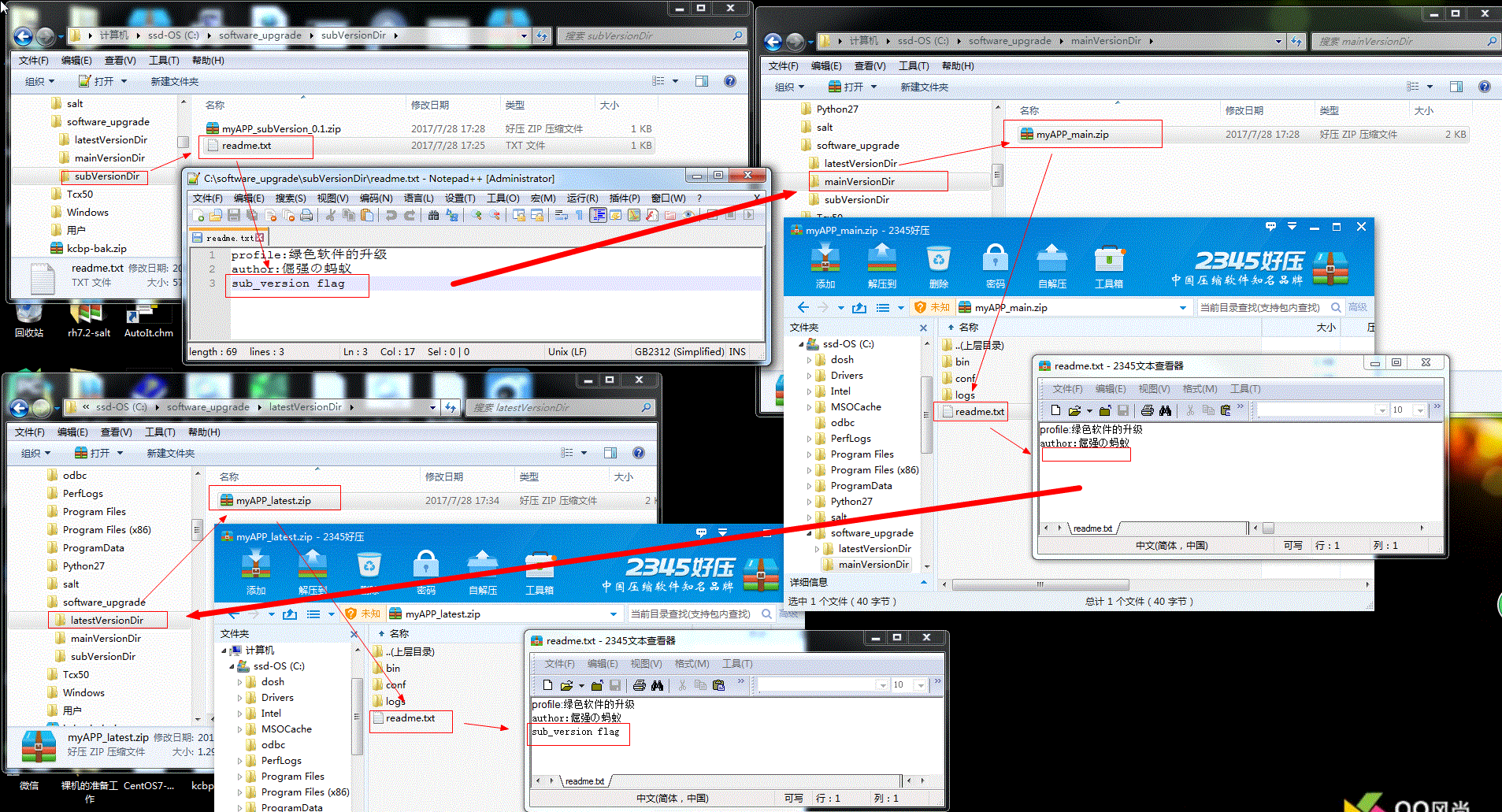Click help icon in subVersionDir Explorer window
Screen dimensions: 1502x812
pos(730,81)
